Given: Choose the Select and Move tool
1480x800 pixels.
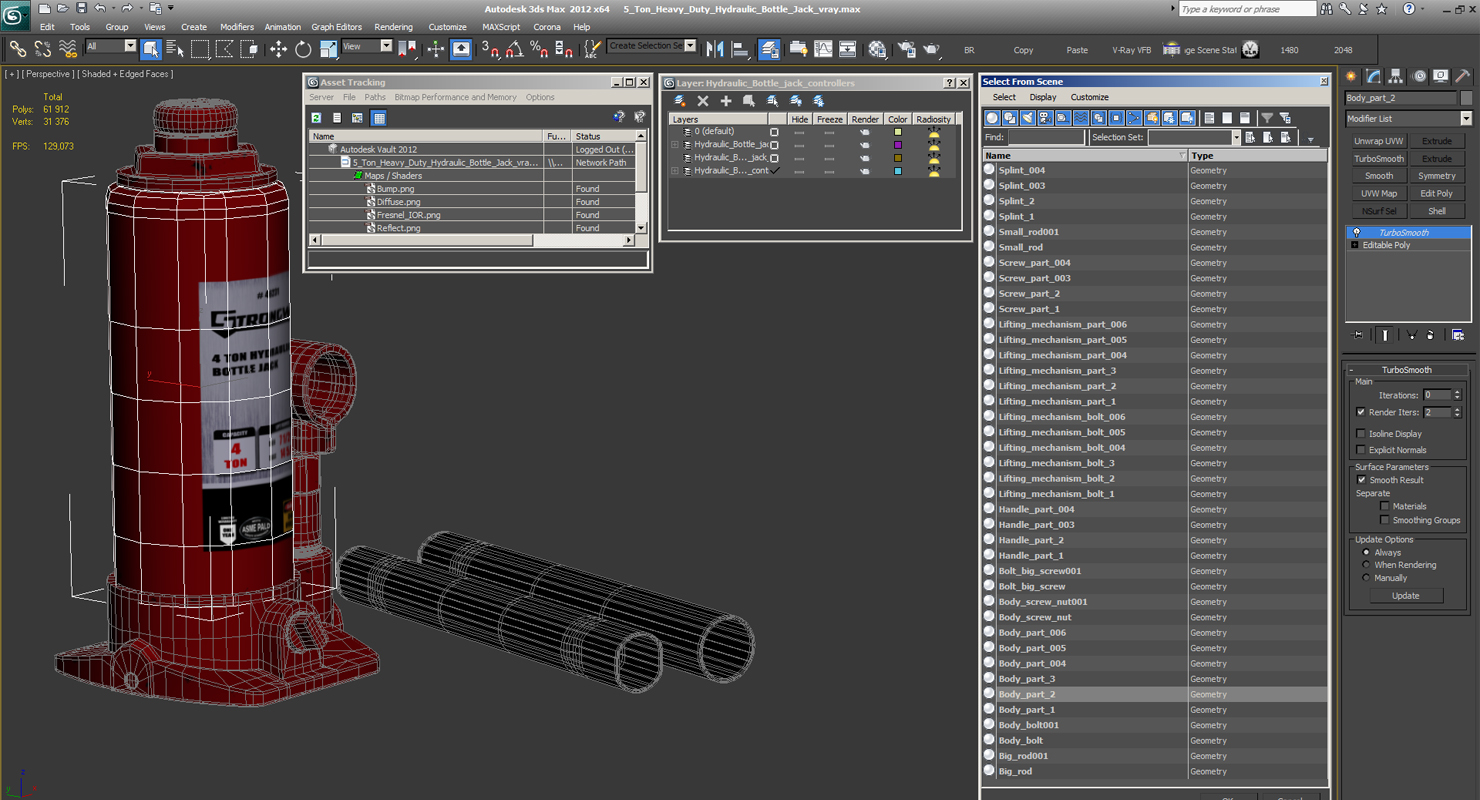Looking at the screenshot, I should click(278, 48).
